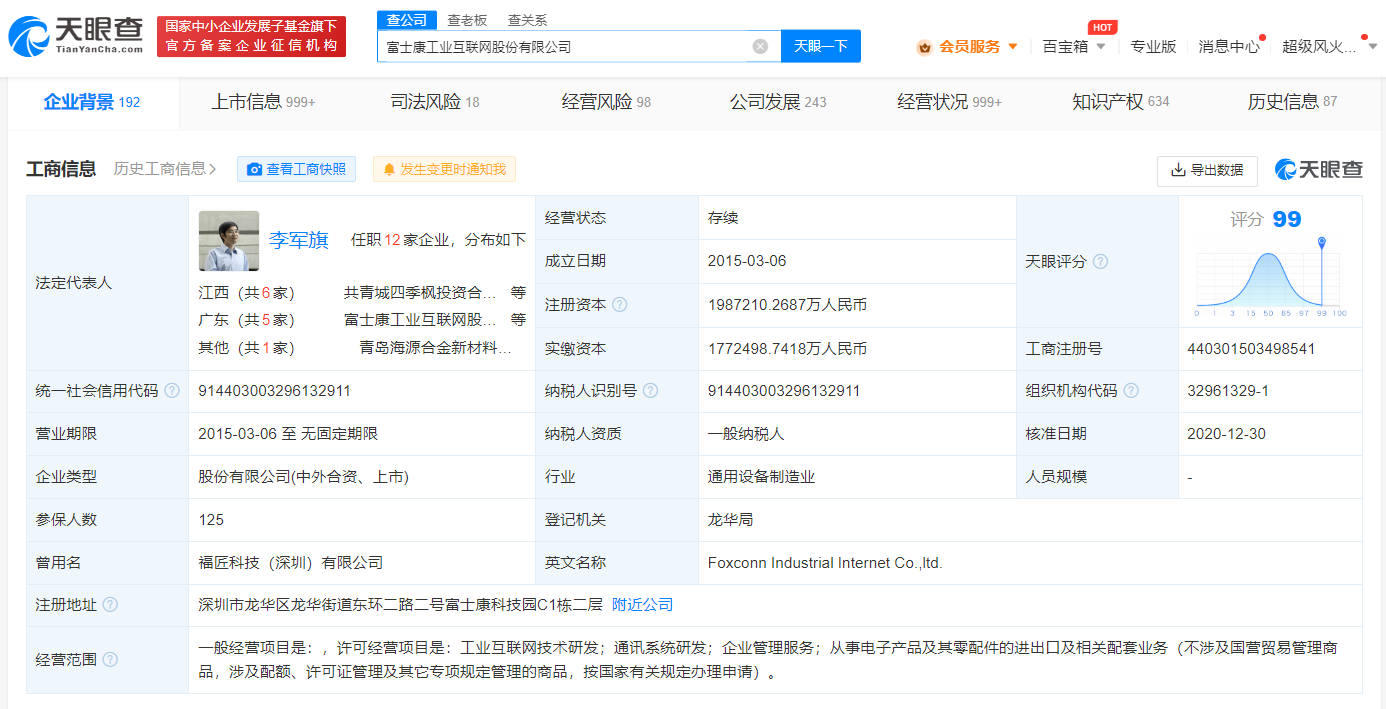Click the 查看工商快照 button
This screenshot has height=709, width=1386.
(x=296, y=169)
